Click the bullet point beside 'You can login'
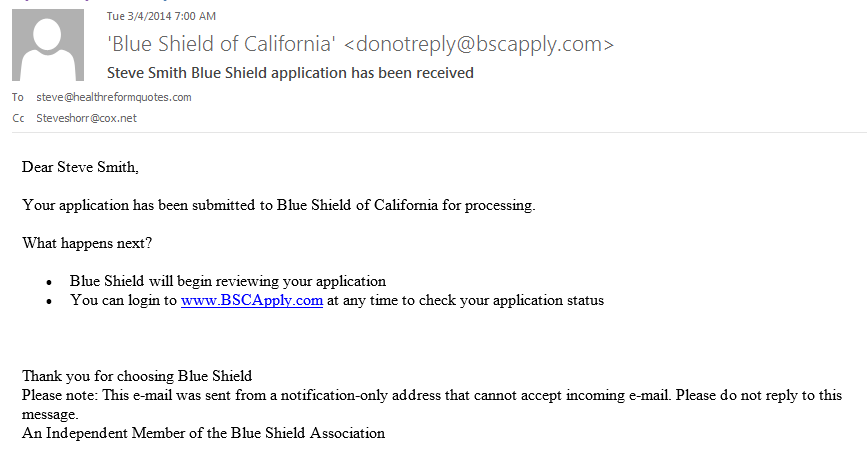 49,302
